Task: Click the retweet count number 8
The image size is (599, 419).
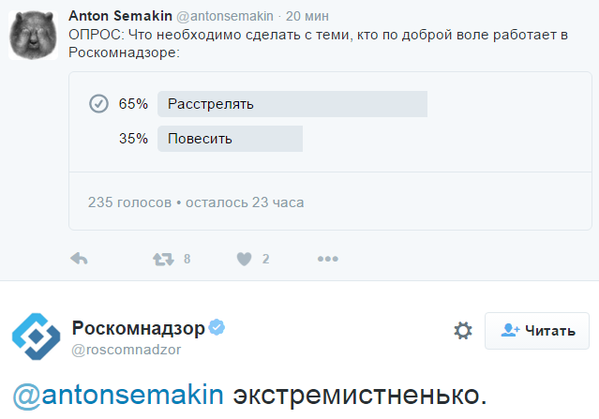Action: (187, 259)
